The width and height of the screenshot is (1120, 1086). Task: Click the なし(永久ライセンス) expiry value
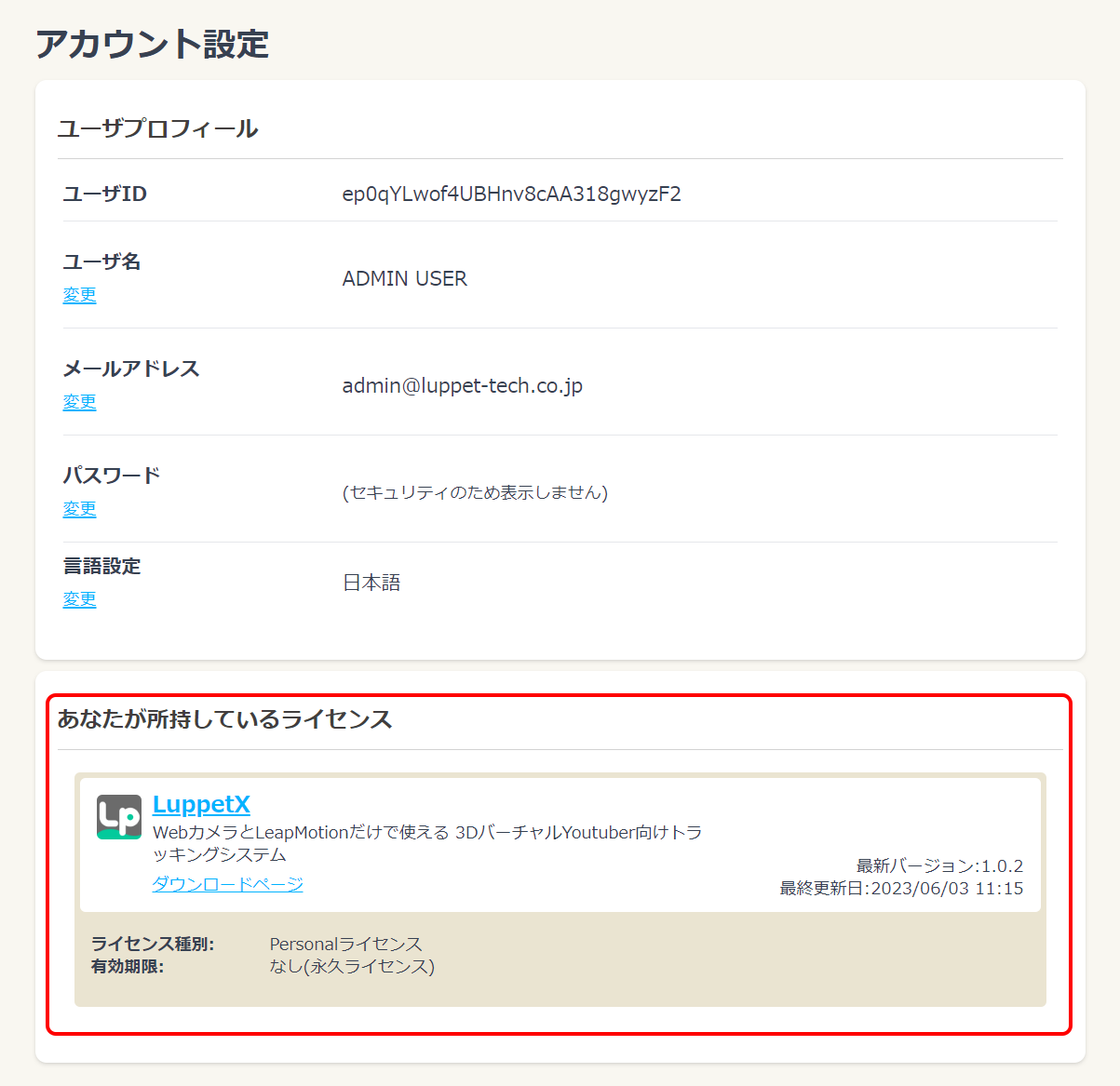point(352,967)
